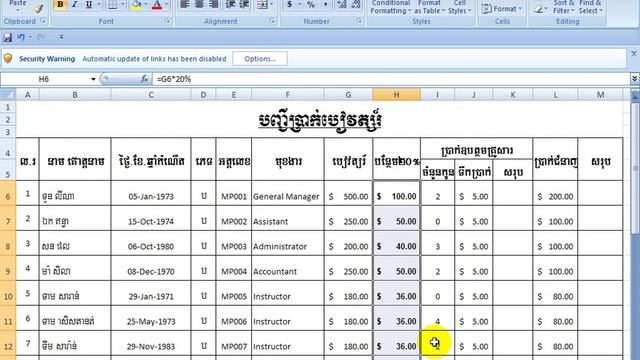Apply Percent Style number format

pos(311,4)
